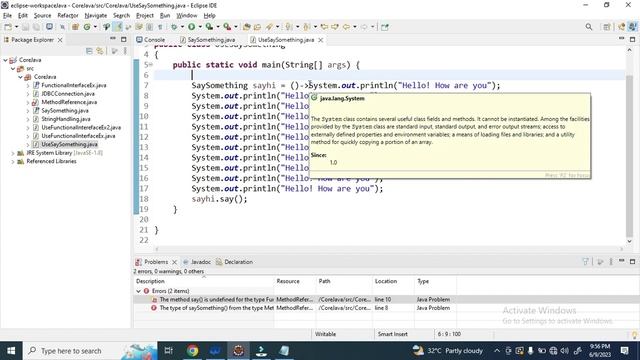
Task: Close the Package Explorer tab
Action: coord(60,40)
